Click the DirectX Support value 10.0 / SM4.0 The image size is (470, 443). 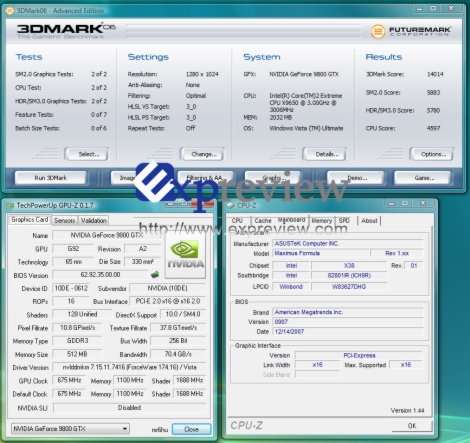[183, 314]
